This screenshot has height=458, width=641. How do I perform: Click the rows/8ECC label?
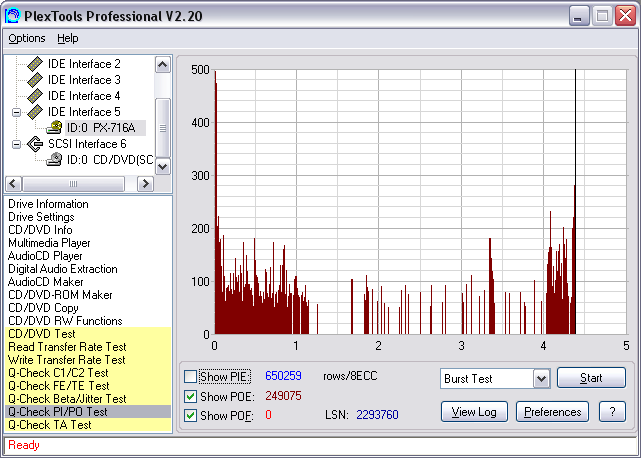click(x=350, y=376)
